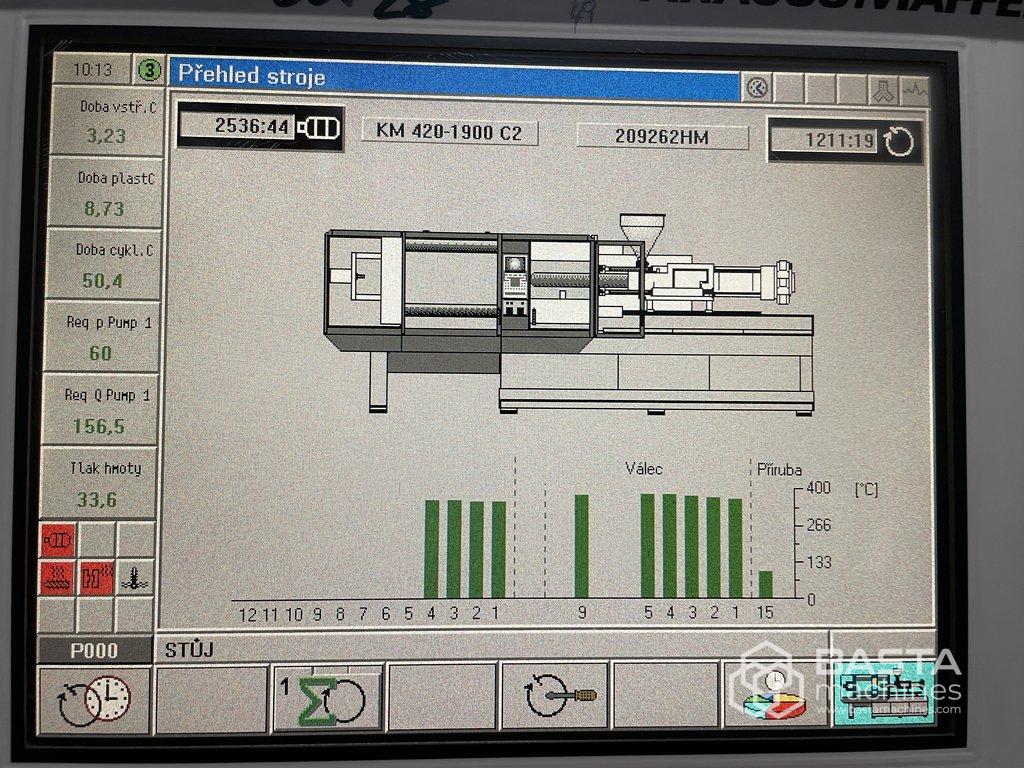
Task: Select the red barrel heating status icon
Action: coord(56,577)
